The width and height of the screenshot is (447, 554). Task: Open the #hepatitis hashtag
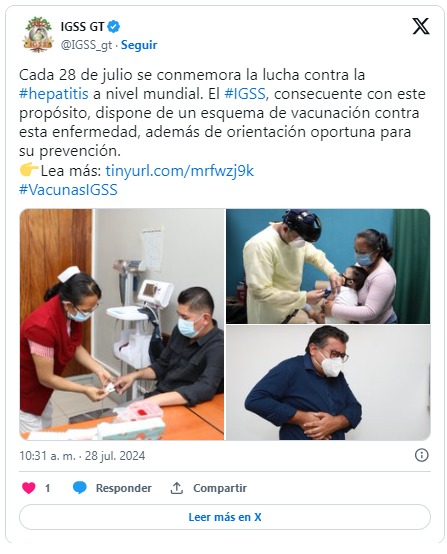54,94
